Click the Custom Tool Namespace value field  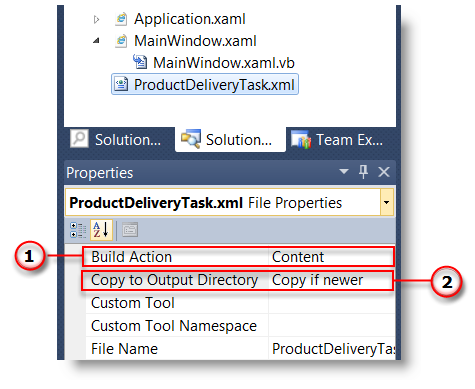point(332,326)
